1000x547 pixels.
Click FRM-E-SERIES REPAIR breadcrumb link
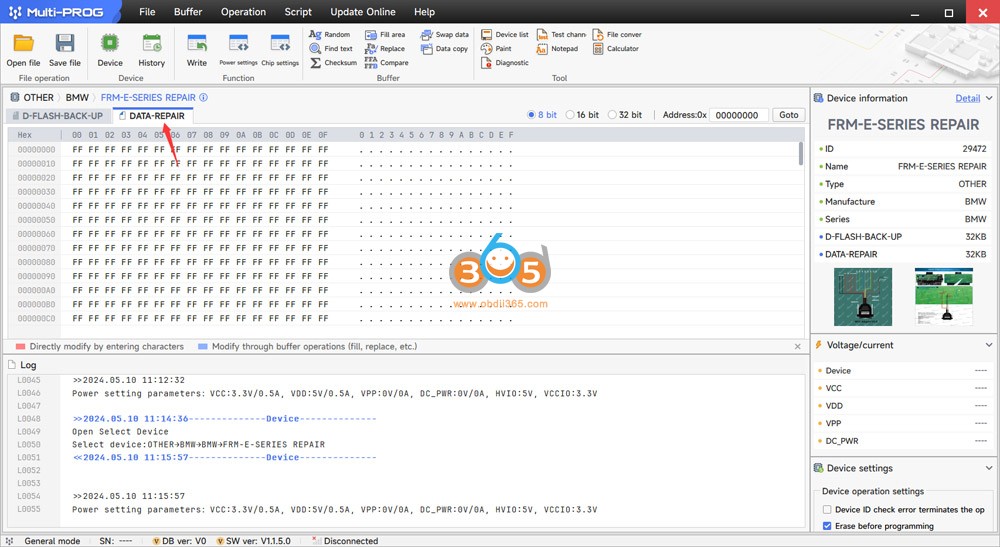[148, 98]
